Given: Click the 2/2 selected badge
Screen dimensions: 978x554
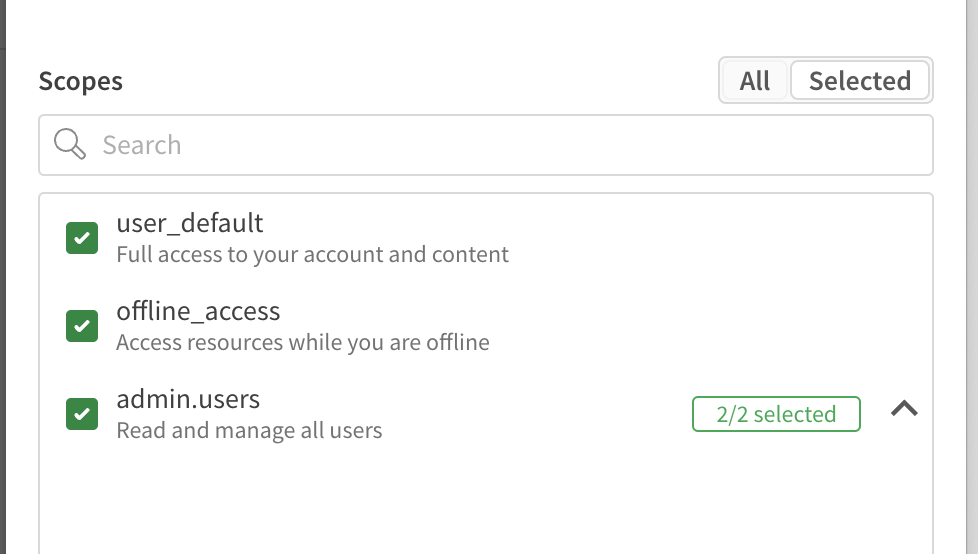Looking at the screenshot, I should [x=776, y=414].
